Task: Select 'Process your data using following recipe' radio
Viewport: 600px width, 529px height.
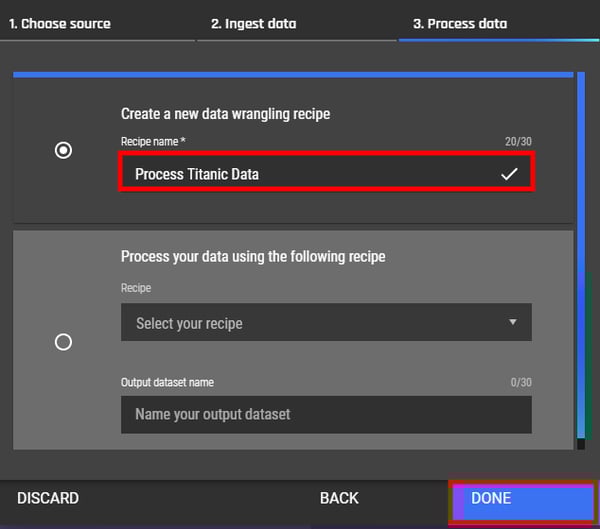Action: coord(63,342)
